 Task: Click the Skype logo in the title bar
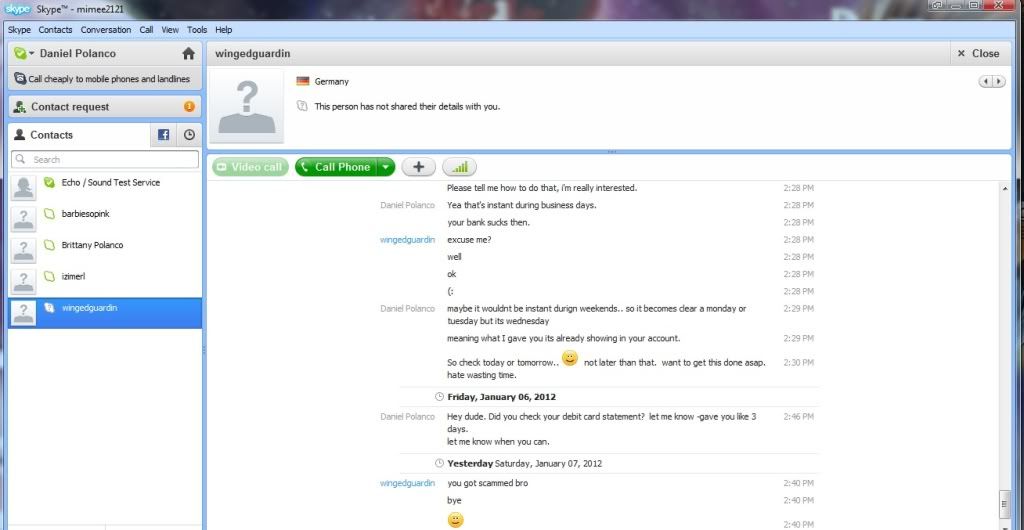point(18,10)
